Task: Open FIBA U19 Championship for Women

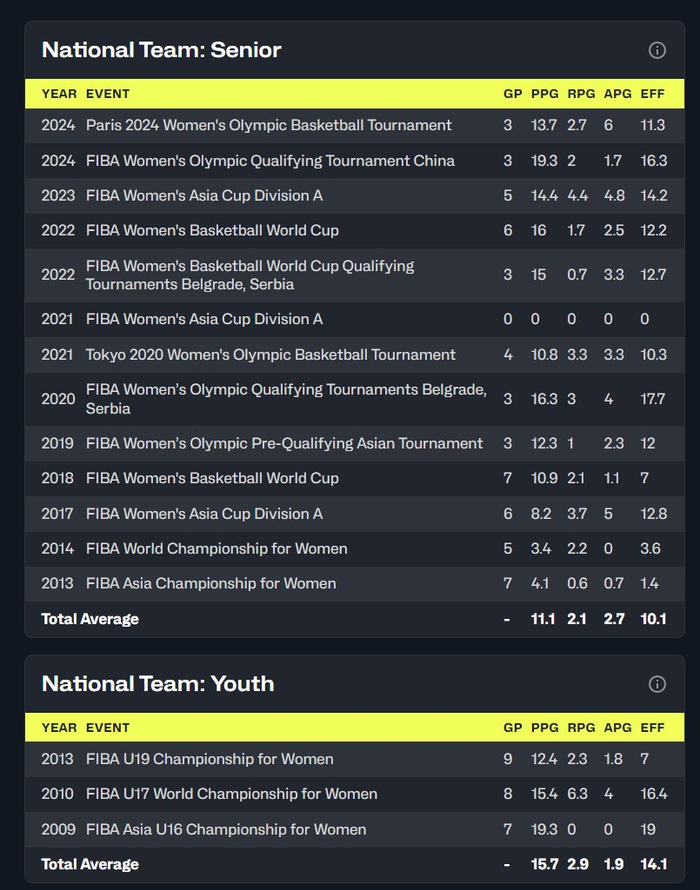Action: [209, 759]
